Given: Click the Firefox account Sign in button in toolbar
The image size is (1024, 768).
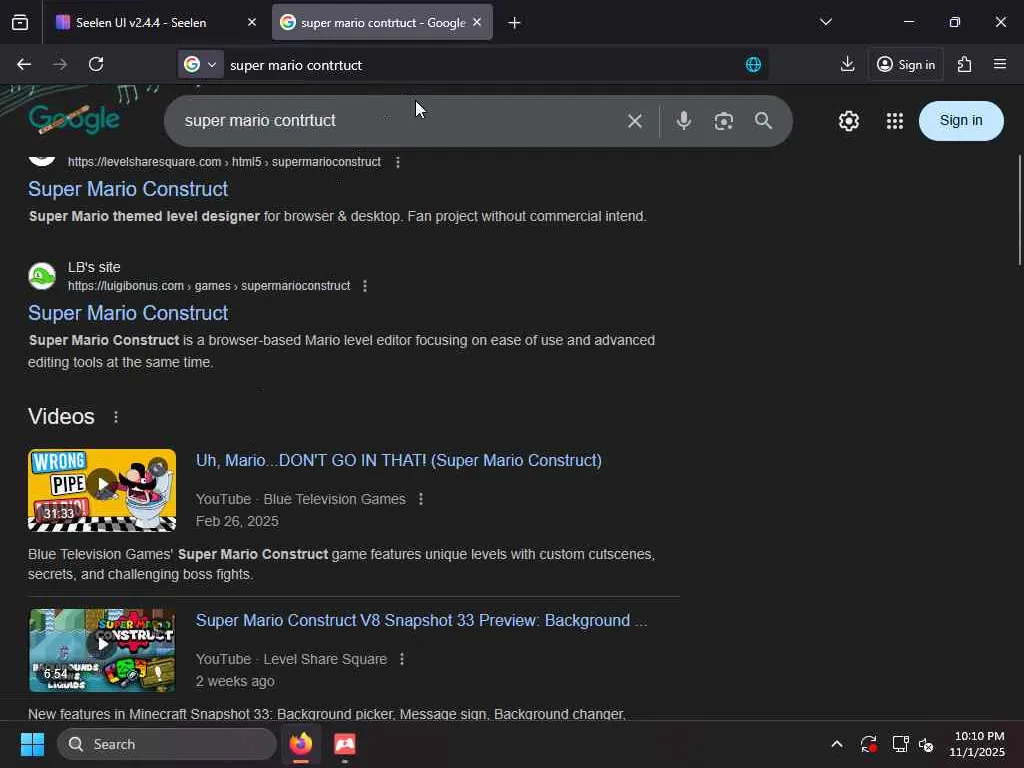Looking at the screenshot, I should click(906, 64).
